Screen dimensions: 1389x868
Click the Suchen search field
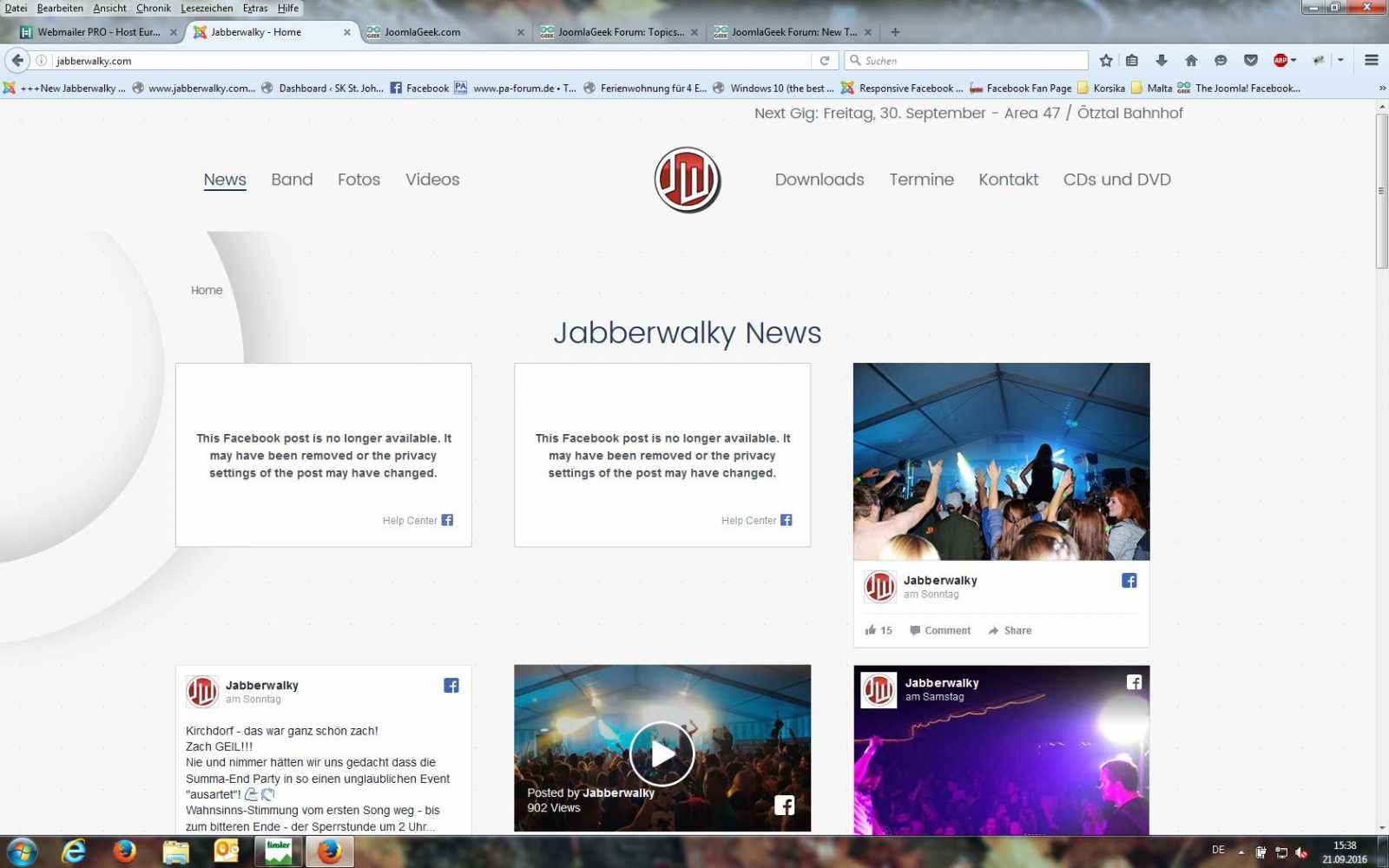pos(966,61)
